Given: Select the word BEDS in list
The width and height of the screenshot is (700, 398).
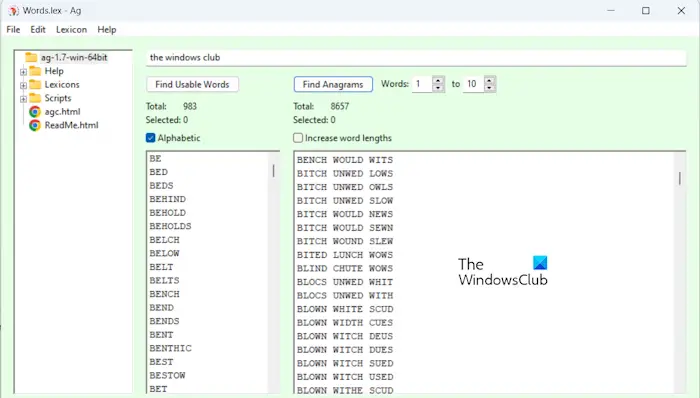Looking at the screenshot, I should (x=161, y=186).
